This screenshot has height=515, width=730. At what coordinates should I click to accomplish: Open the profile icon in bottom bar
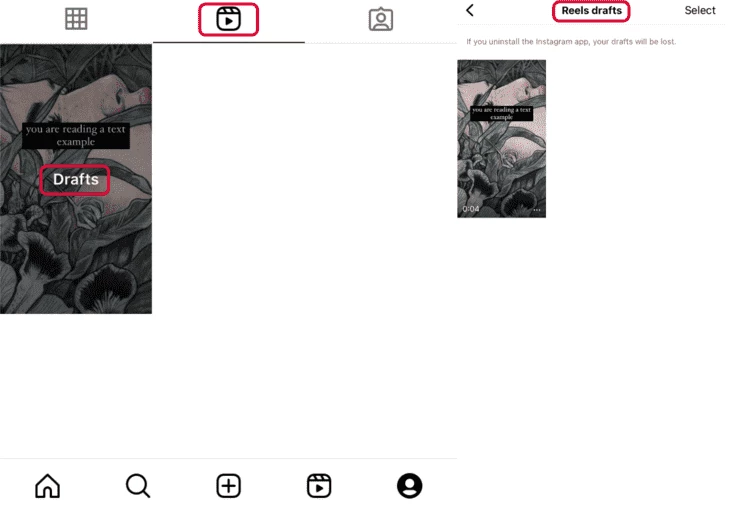point(409,486)
